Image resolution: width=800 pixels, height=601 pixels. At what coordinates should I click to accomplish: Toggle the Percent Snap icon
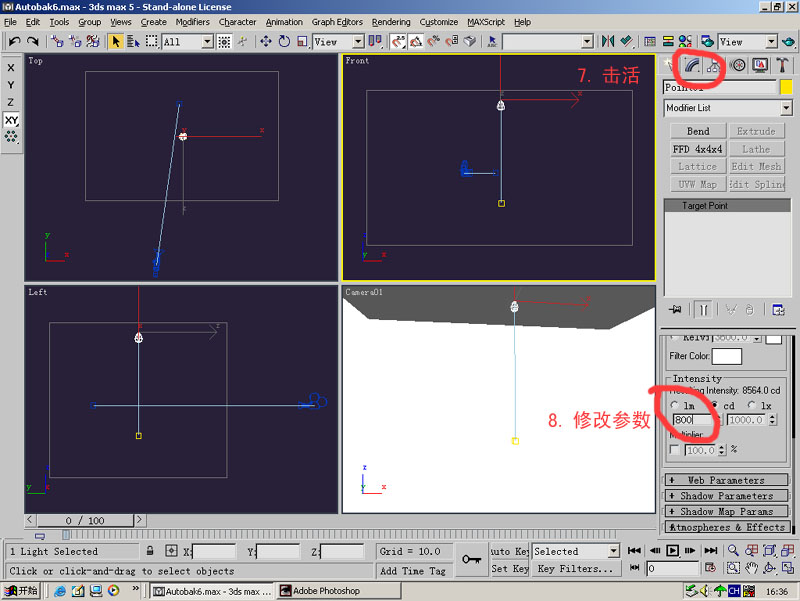coord(434,41)
